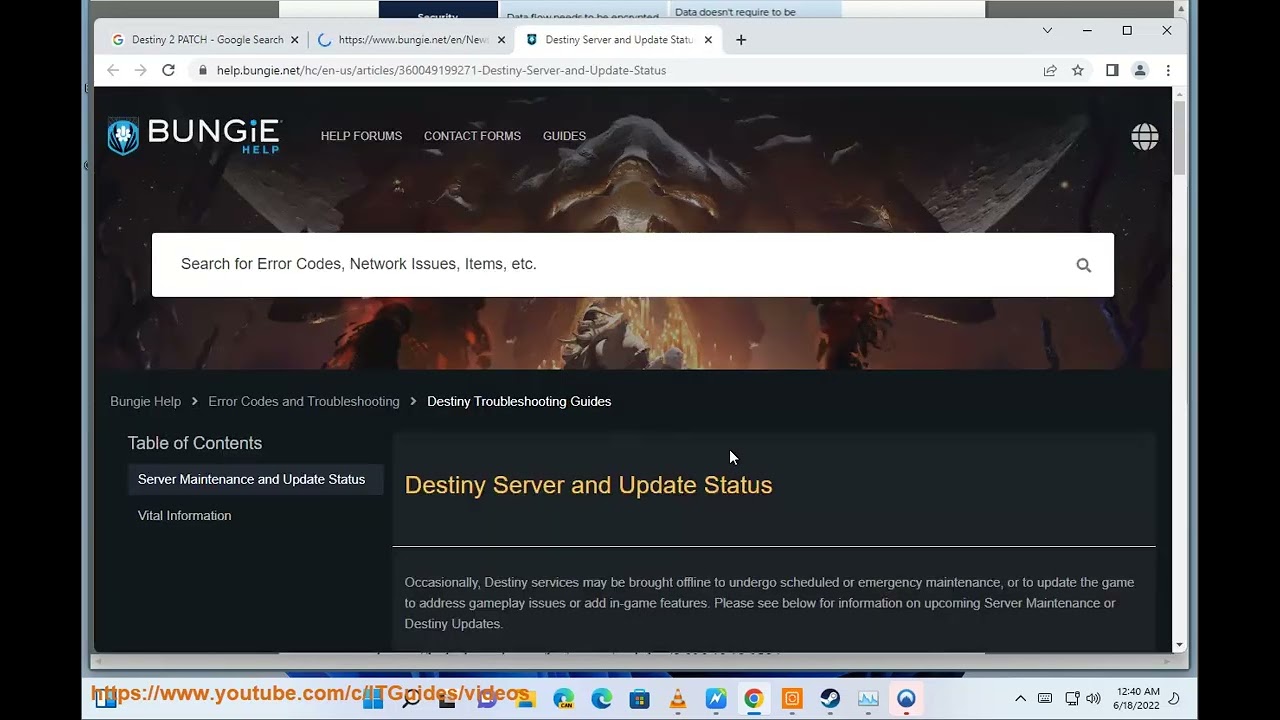
Task: Click the browser back arrow
Action: pyautogui.click(x=113, y=70)
